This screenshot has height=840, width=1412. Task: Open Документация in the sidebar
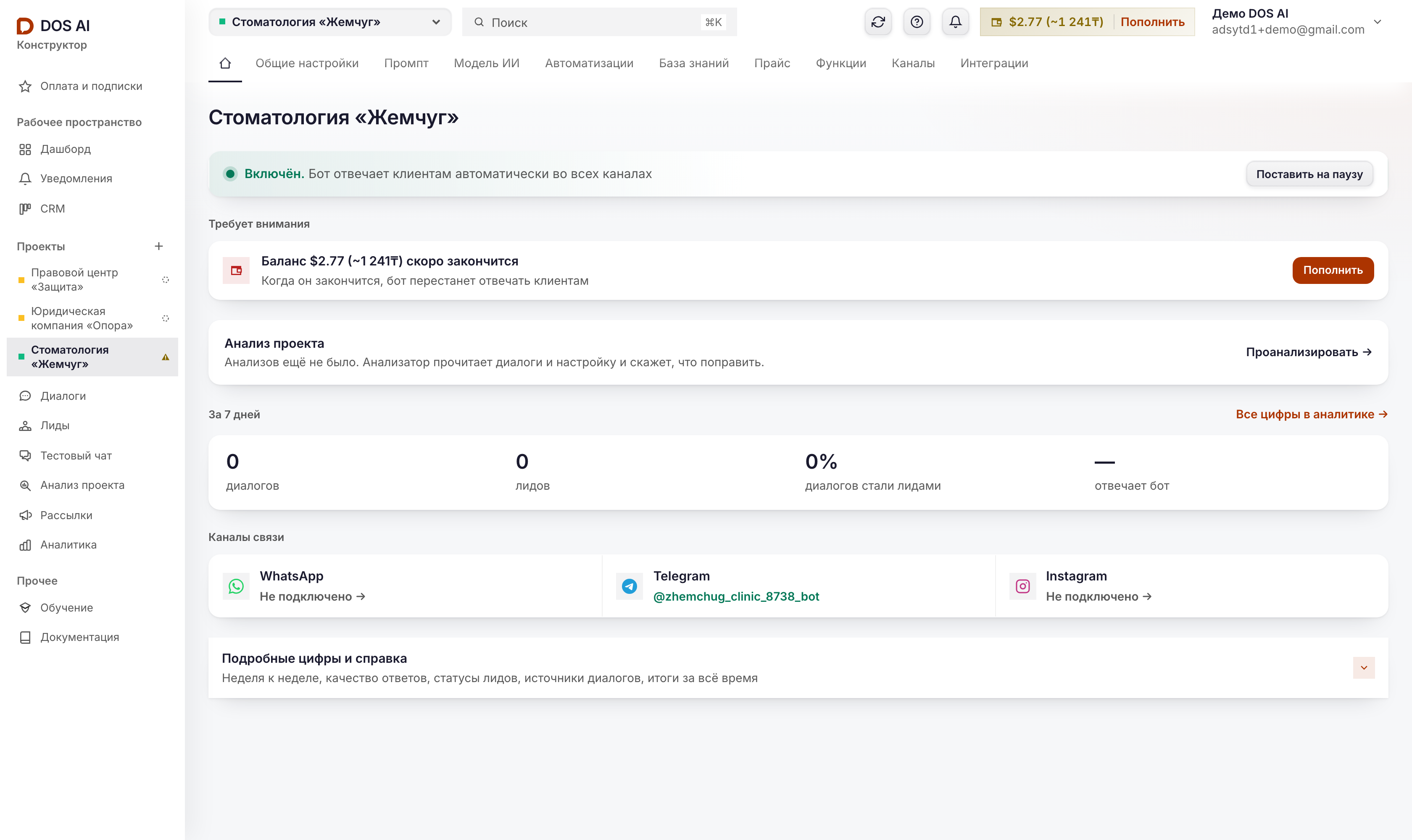(92, 638)
